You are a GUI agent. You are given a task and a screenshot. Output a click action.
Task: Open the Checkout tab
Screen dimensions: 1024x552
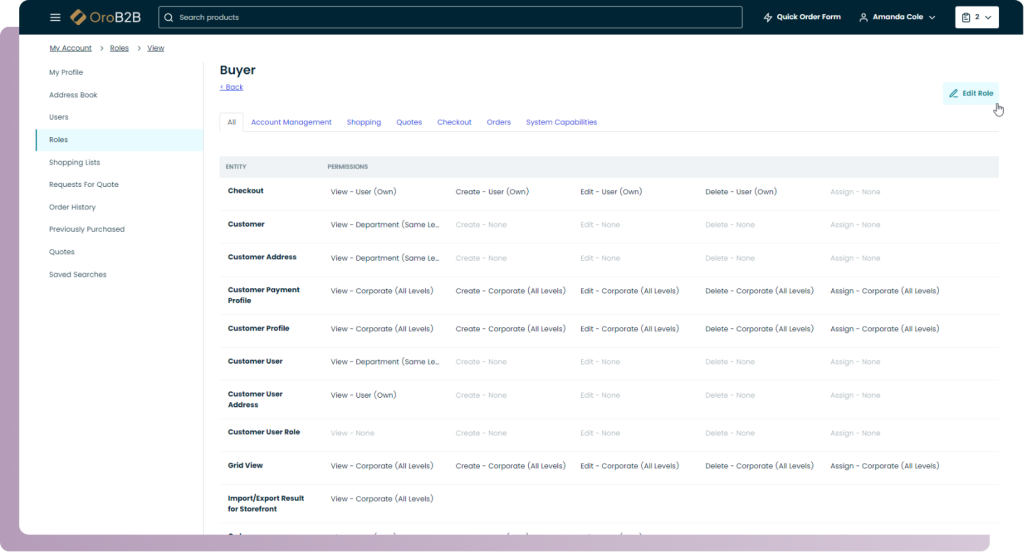pyautogui.click(x=454, y=122)
